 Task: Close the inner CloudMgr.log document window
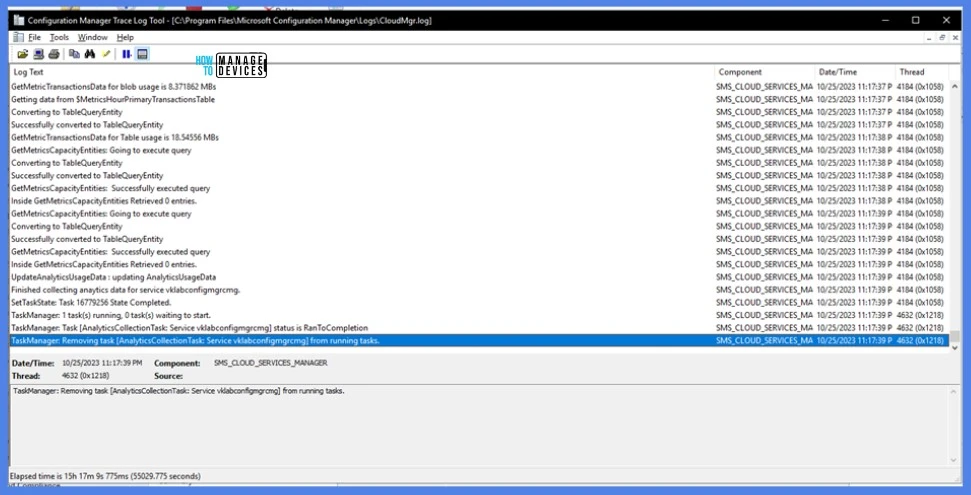click(956, 38)
